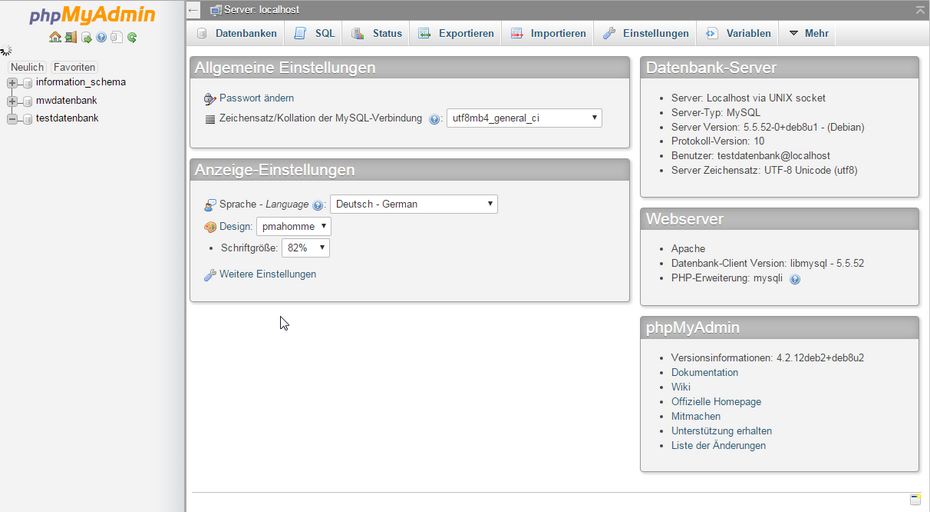Select the information_schema database name
930x512 pixels.
point(81,82)
